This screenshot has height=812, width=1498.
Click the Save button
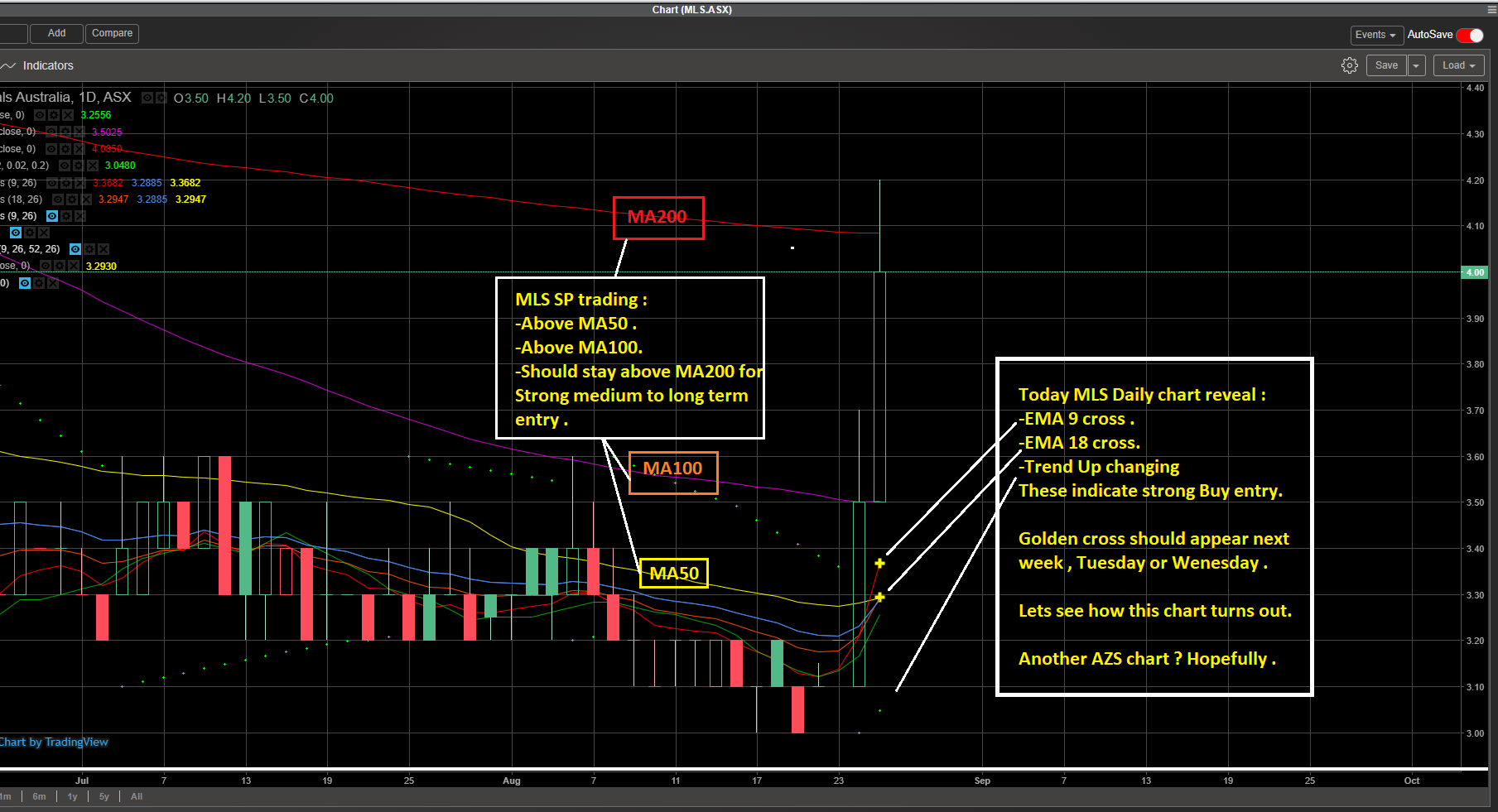pos(1386,65)
